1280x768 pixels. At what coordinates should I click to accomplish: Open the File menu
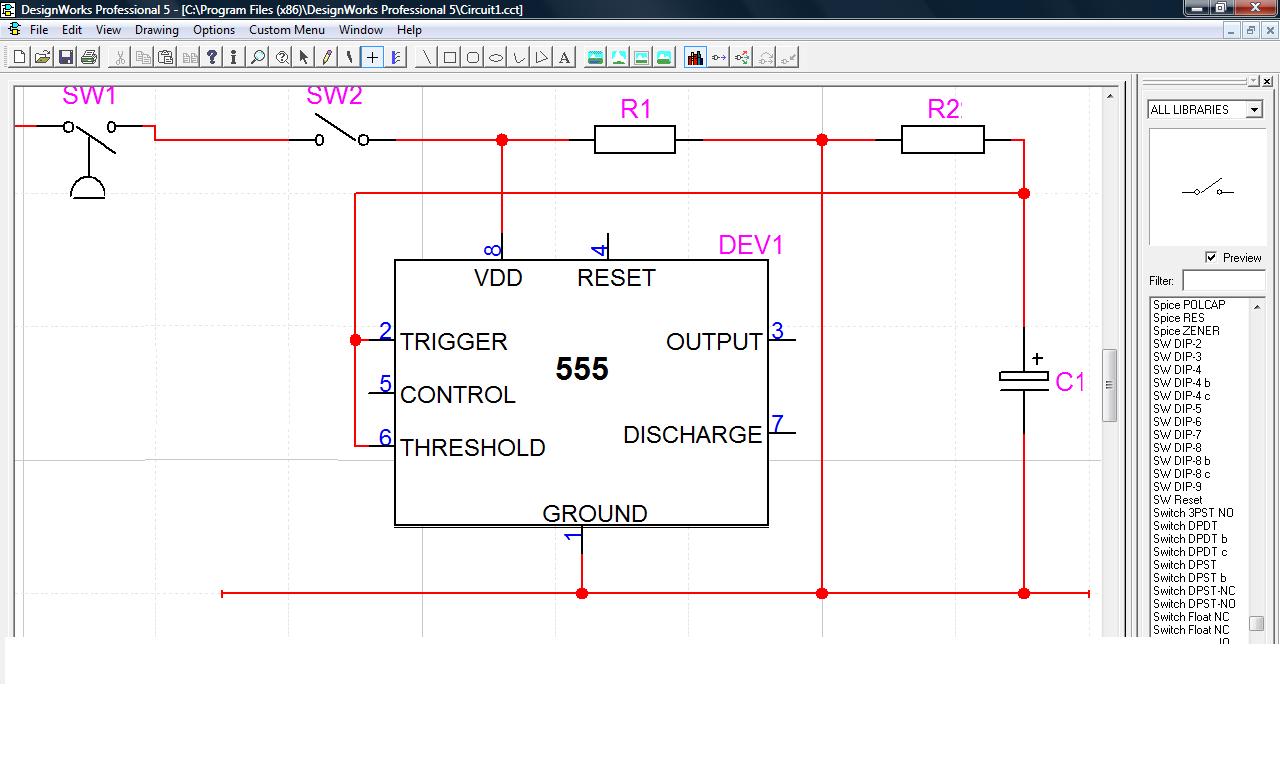39,30
